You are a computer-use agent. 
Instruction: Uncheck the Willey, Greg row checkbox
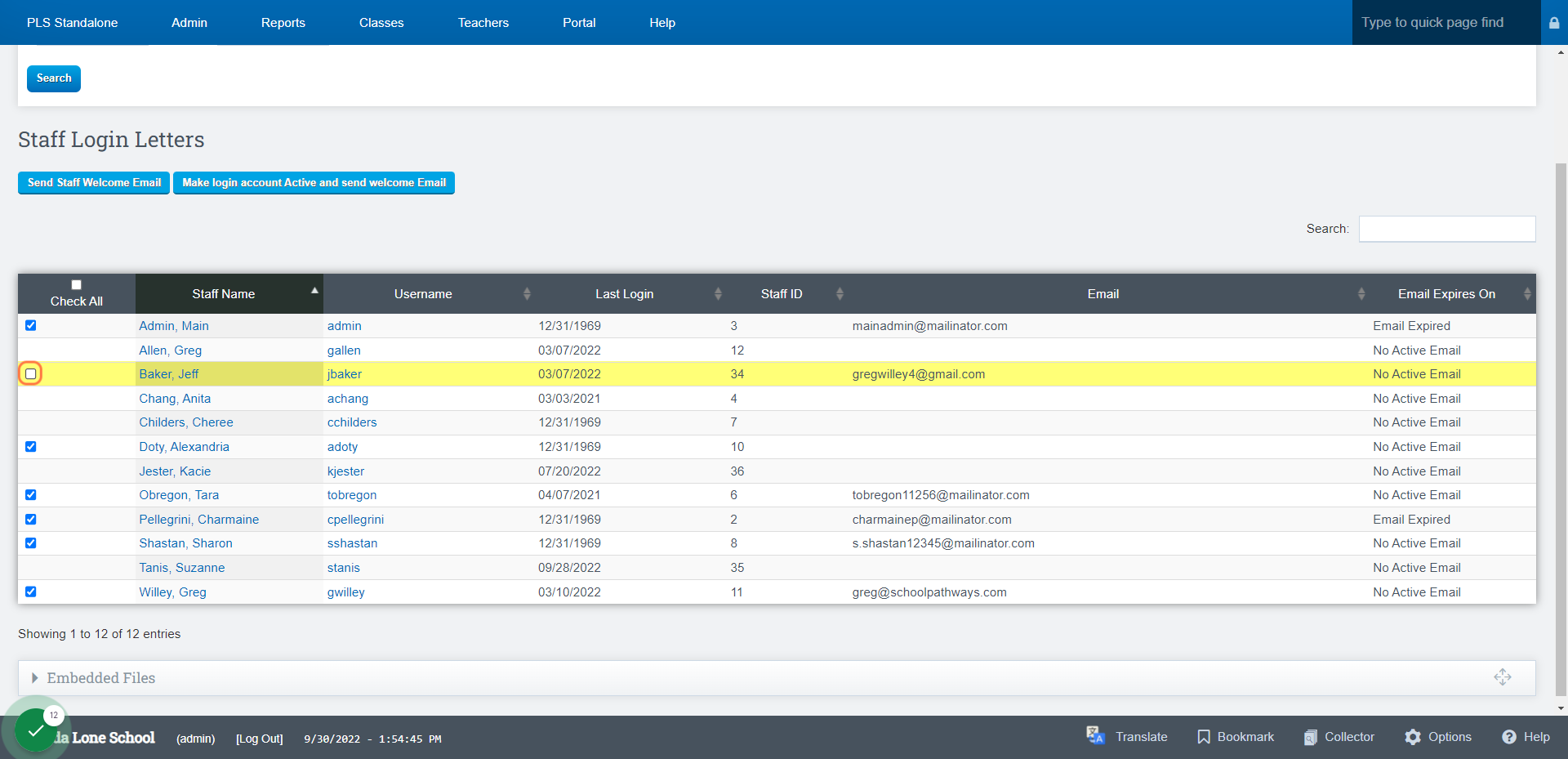tap(31, 592)
